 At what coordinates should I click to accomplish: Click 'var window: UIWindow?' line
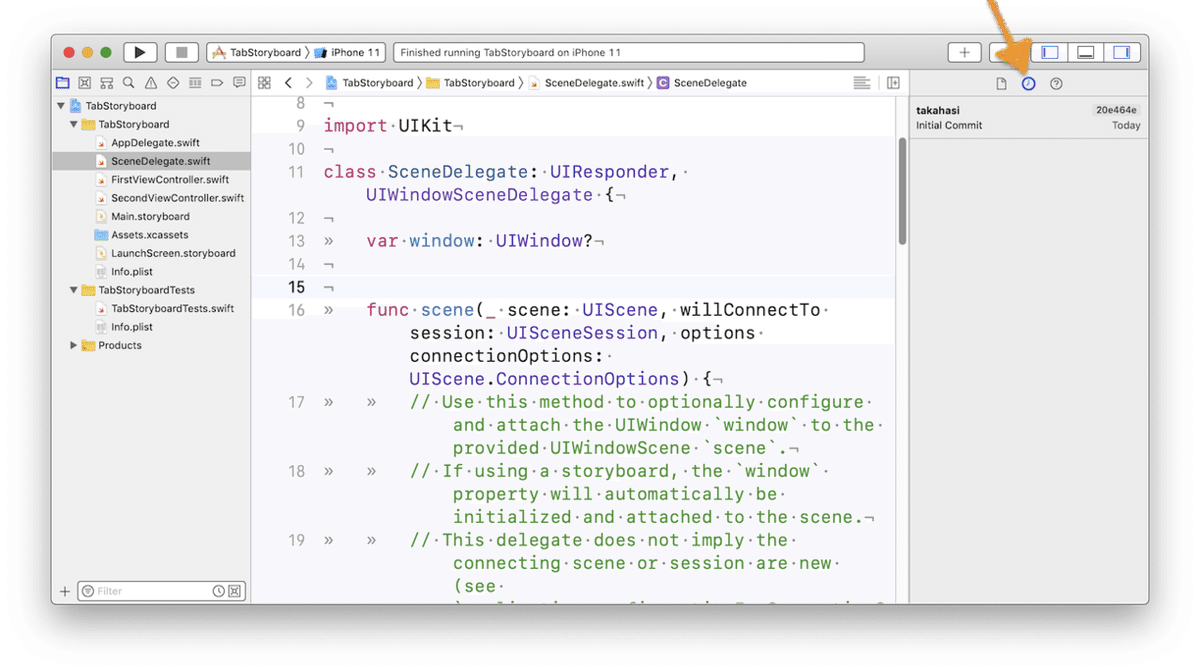click(x=480, y=241)
